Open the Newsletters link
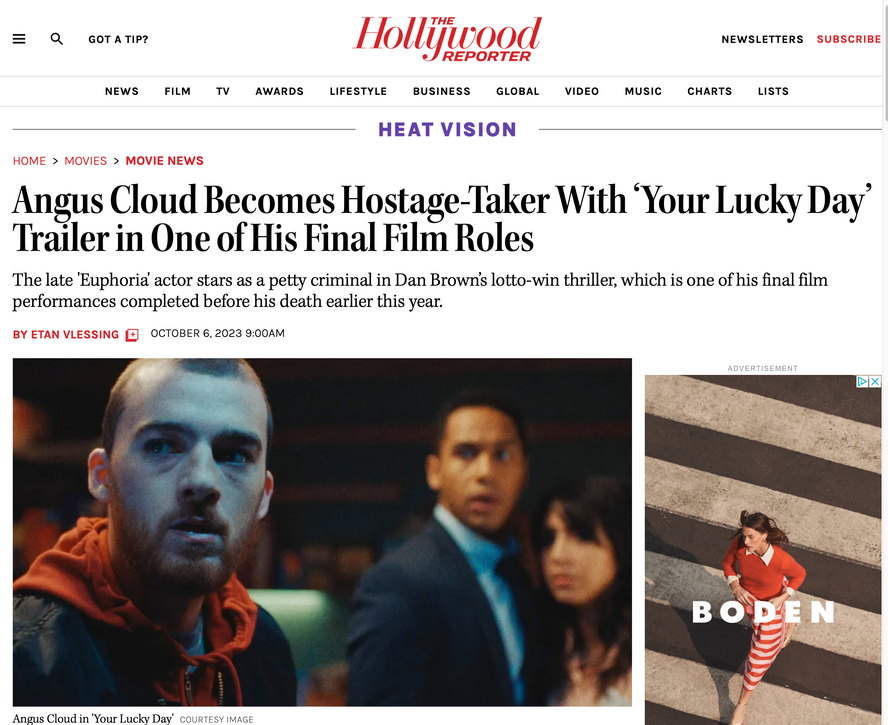Image resolution: width=888 pixels, height=725 pixels. tap(762, 39)
